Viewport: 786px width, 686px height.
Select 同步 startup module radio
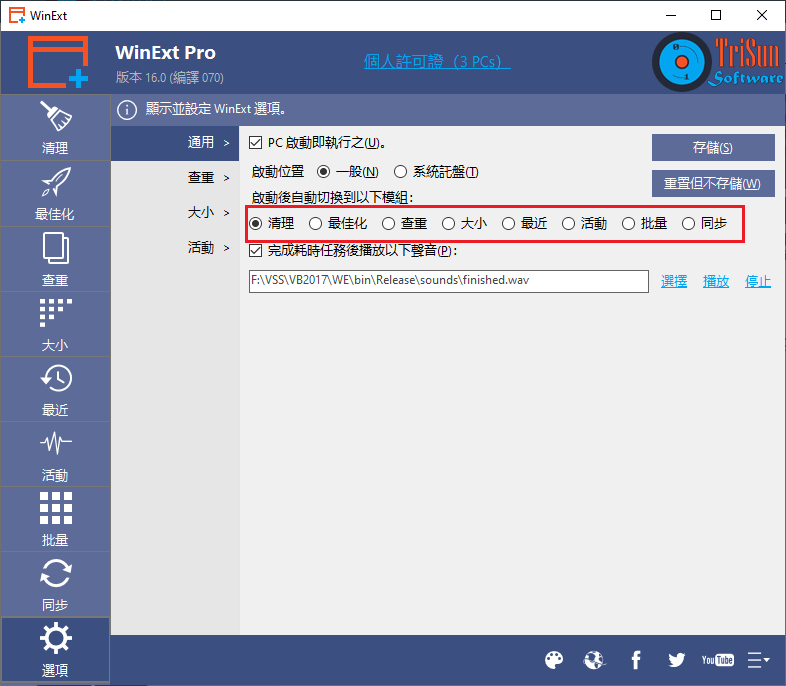coord(688,223)
